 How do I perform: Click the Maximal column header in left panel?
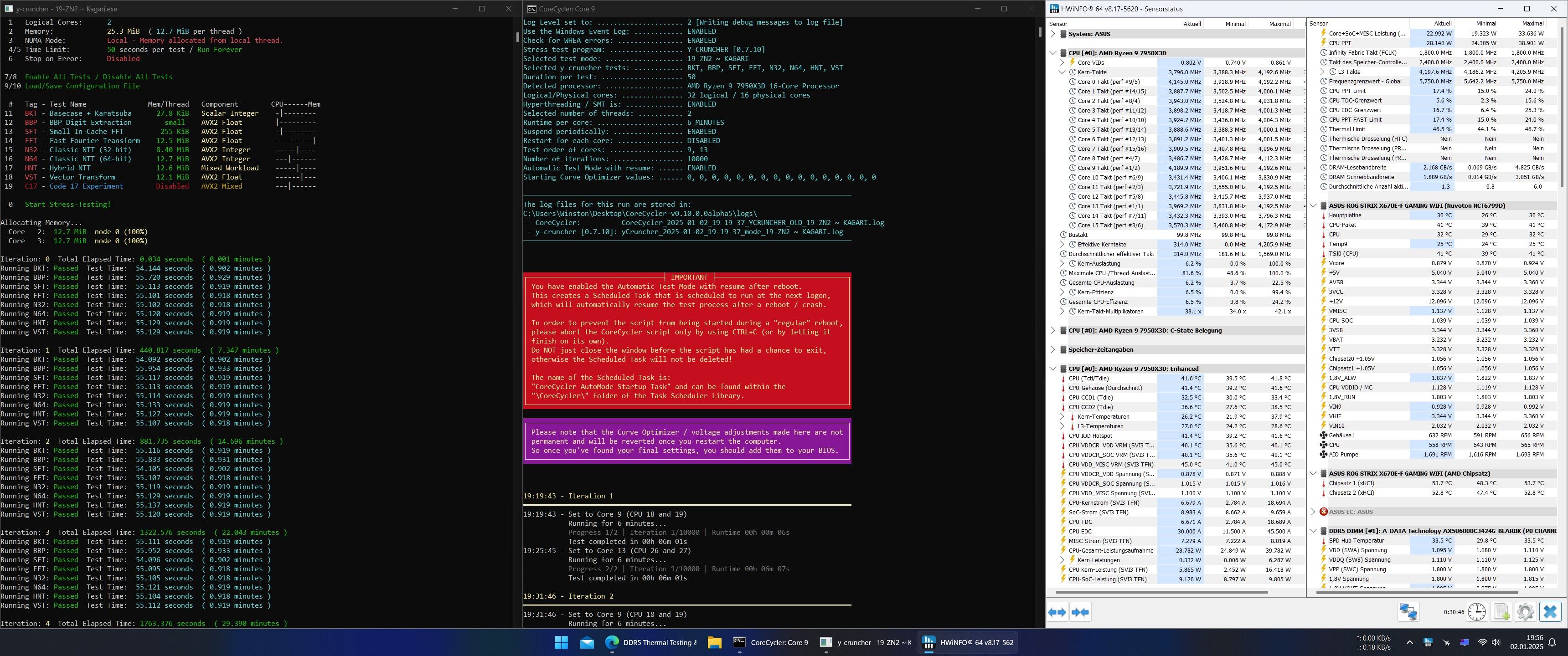click(1279, 24)
